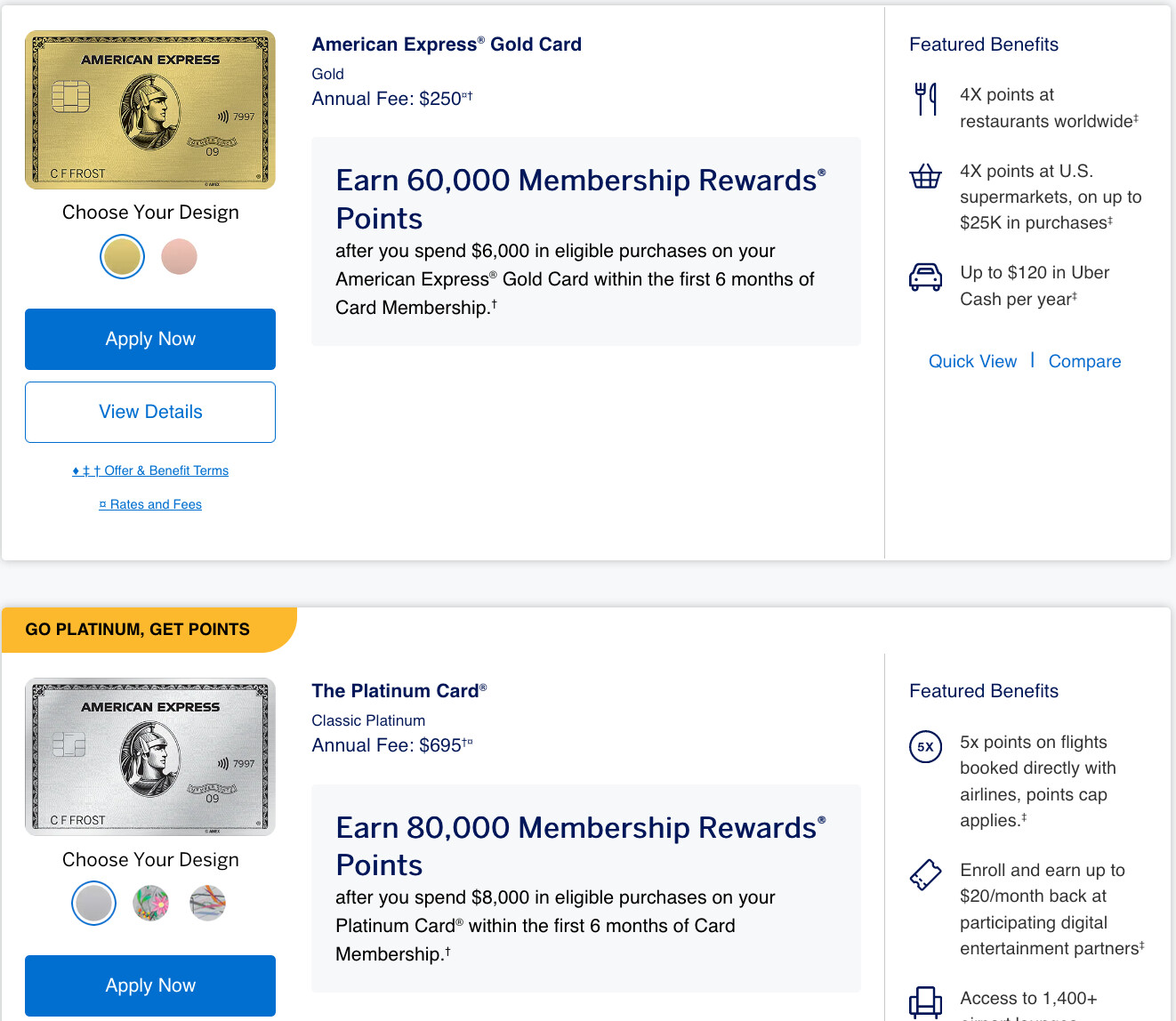Viewport: 1176px width, 1021px height.
Task: Click the supermarket basket icon
Action: tap(925, 176)
